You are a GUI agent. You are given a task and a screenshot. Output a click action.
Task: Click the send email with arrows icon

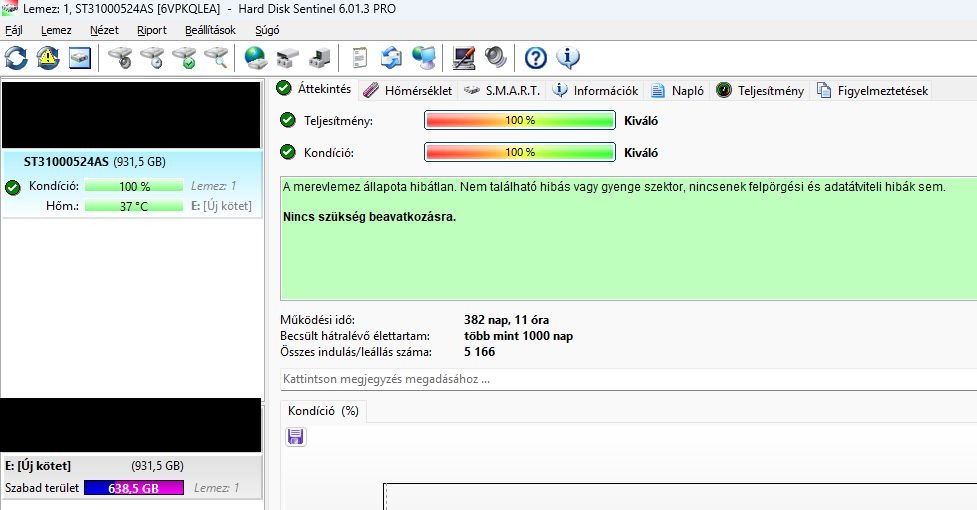click(391, 58)
